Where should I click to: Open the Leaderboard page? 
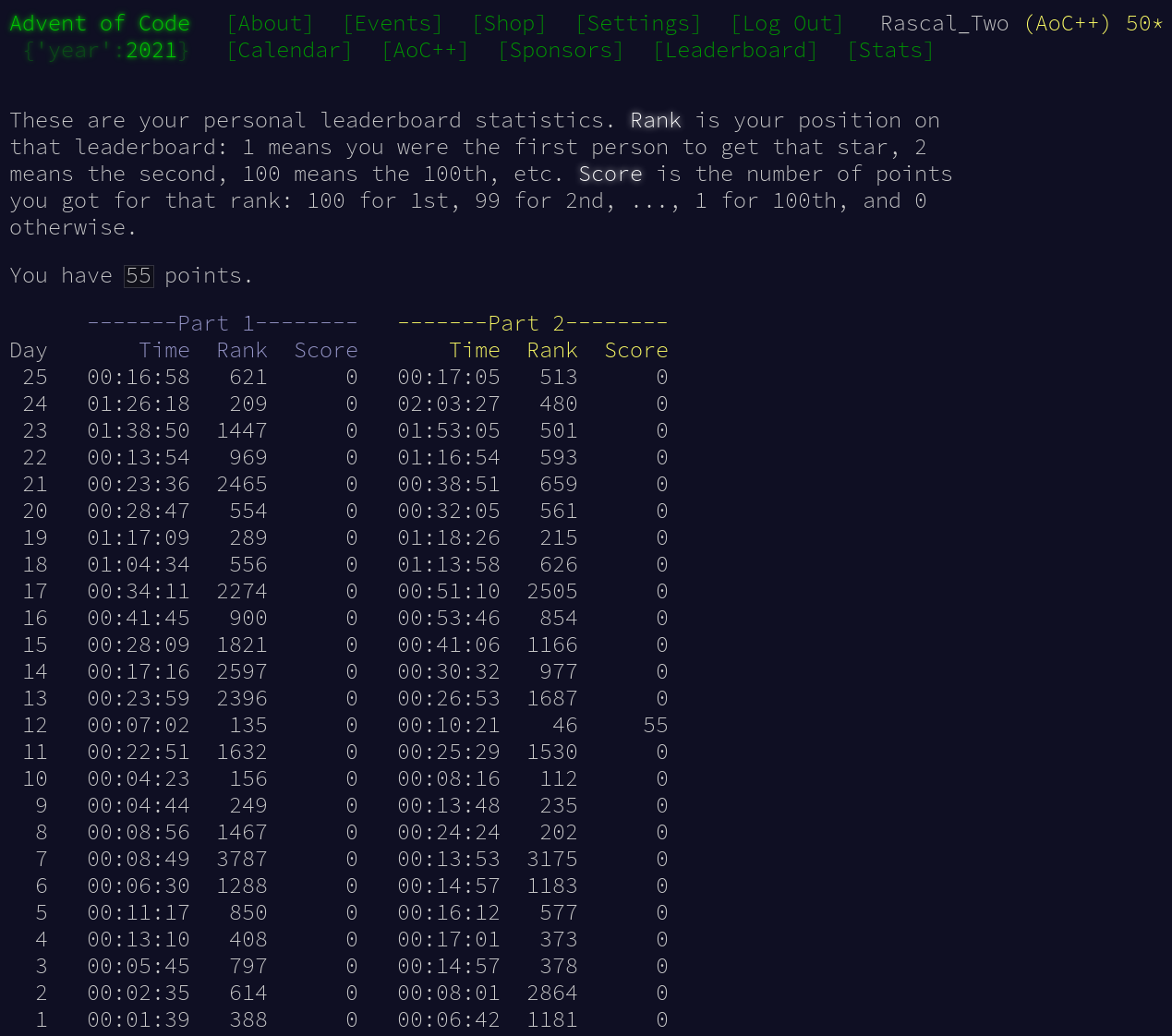pos(735,50)
